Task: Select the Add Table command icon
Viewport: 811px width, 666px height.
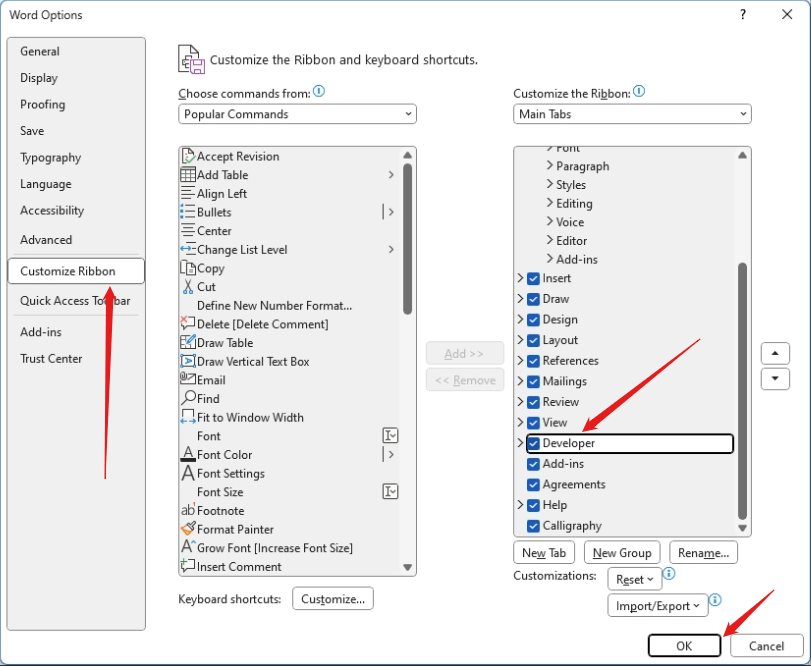Action: click(188, 175)
